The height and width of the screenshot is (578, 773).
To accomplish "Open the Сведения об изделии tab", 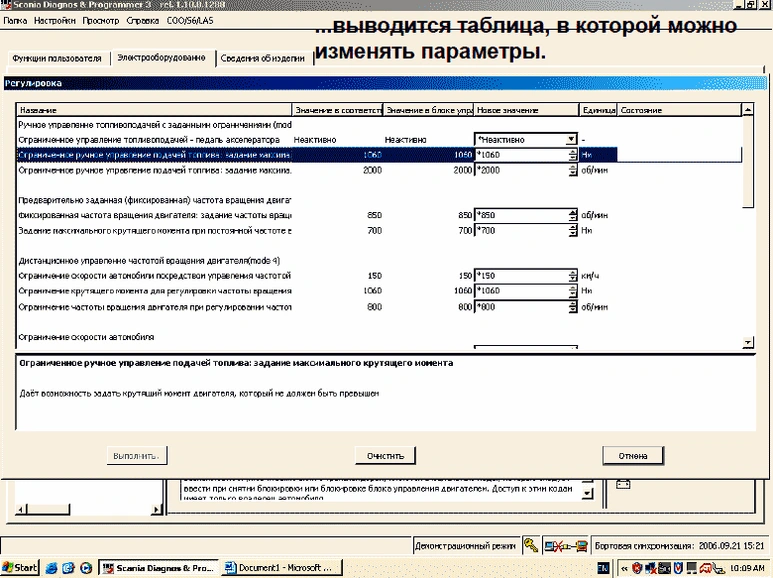I will (263, 59).
